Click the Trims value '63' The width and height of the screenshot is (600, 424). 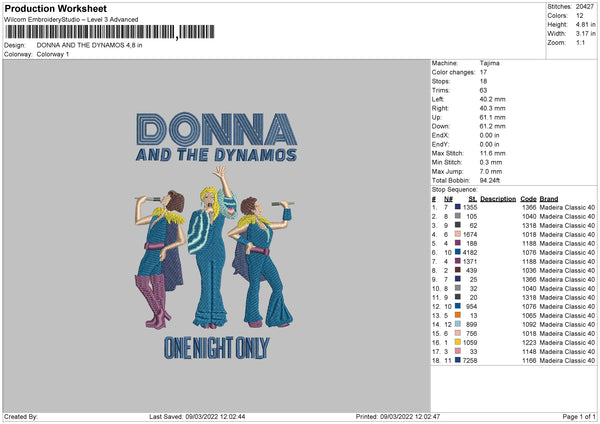(x=483, y=90)
